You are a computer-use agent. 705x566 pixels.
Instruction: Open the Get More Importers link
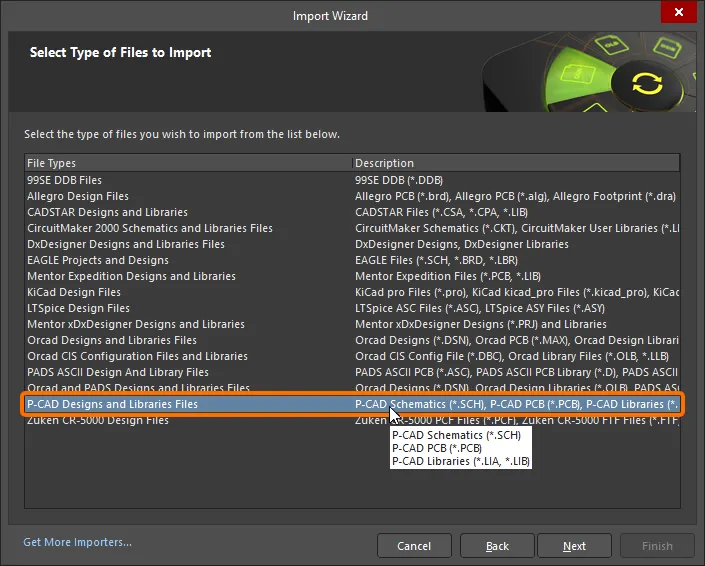(x=77, y=542)
